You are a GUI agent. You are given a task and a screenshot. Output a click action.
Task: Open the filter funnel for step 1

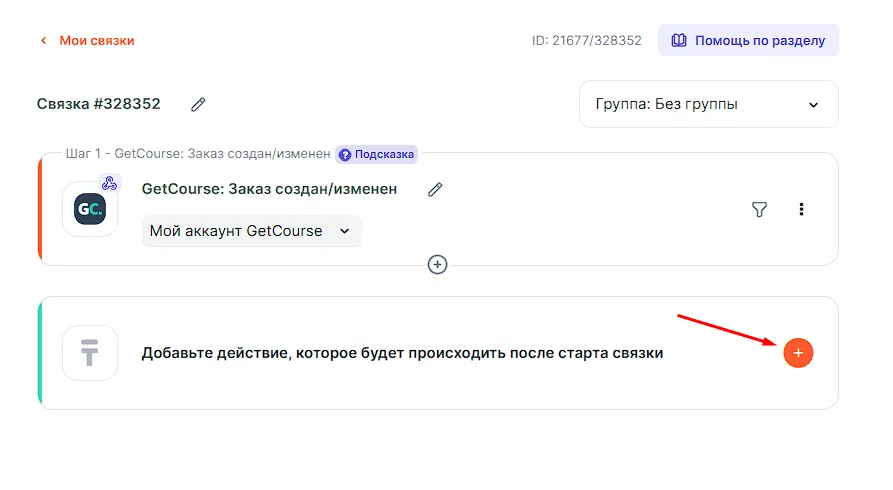[759, 209]
